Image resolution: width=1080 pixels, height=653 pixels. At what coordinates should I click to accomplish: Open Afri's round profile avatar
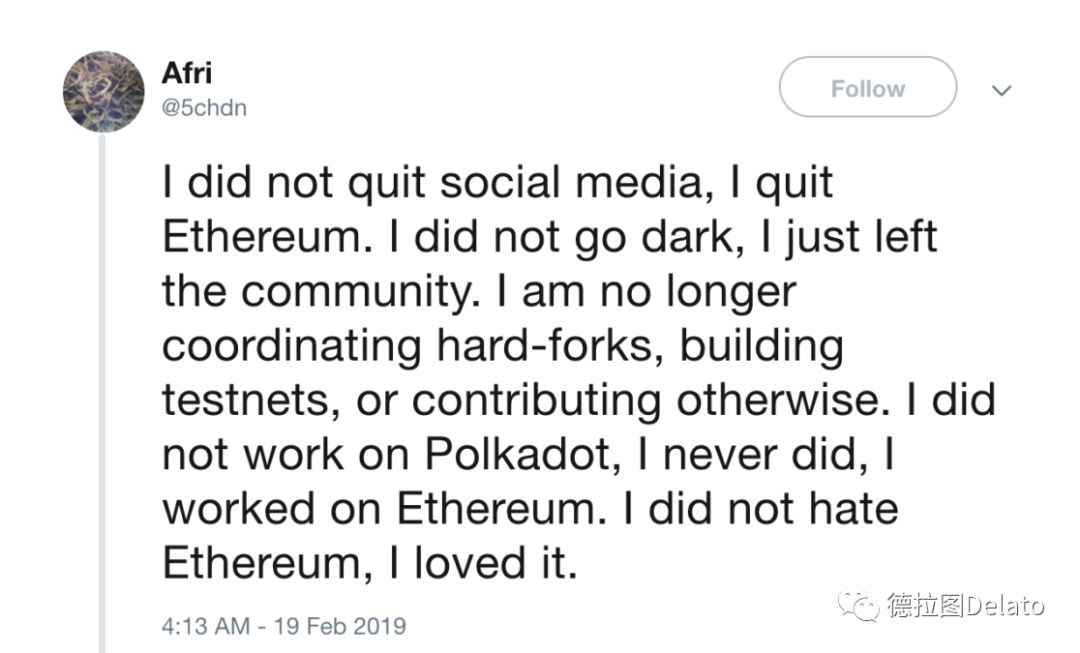104,92
